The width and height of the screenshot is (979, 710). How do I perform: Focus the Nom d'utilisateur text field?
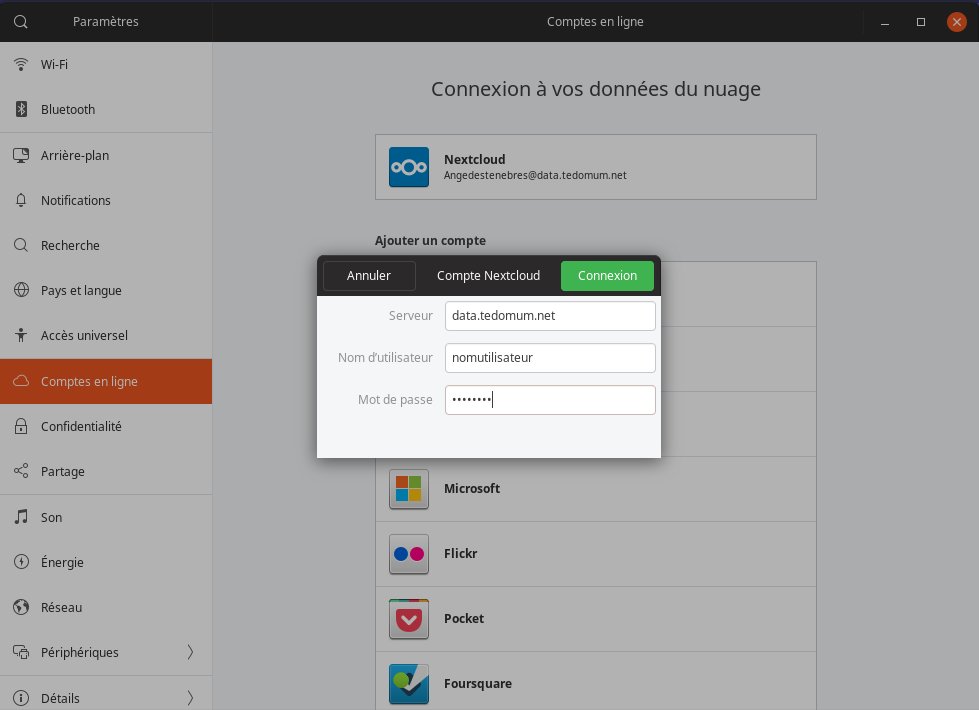(550, 358)
